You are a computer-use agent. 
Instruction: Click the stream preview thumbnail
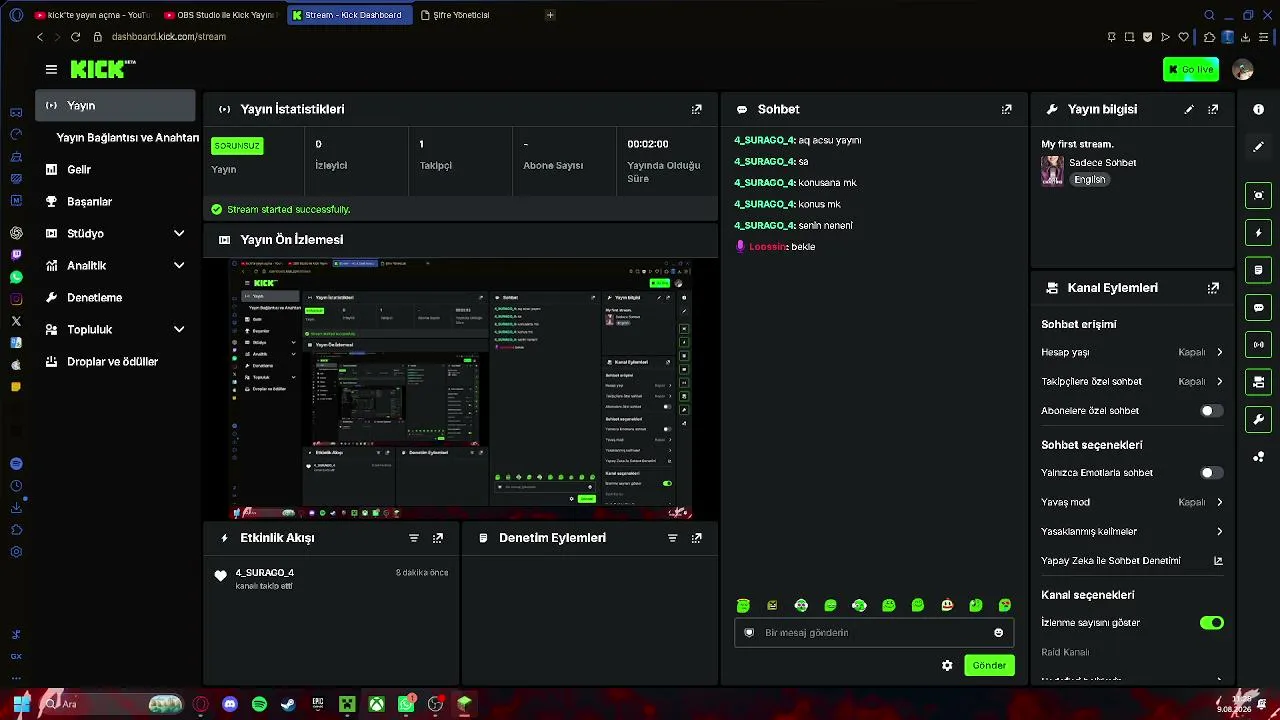[x=460, y=389]
